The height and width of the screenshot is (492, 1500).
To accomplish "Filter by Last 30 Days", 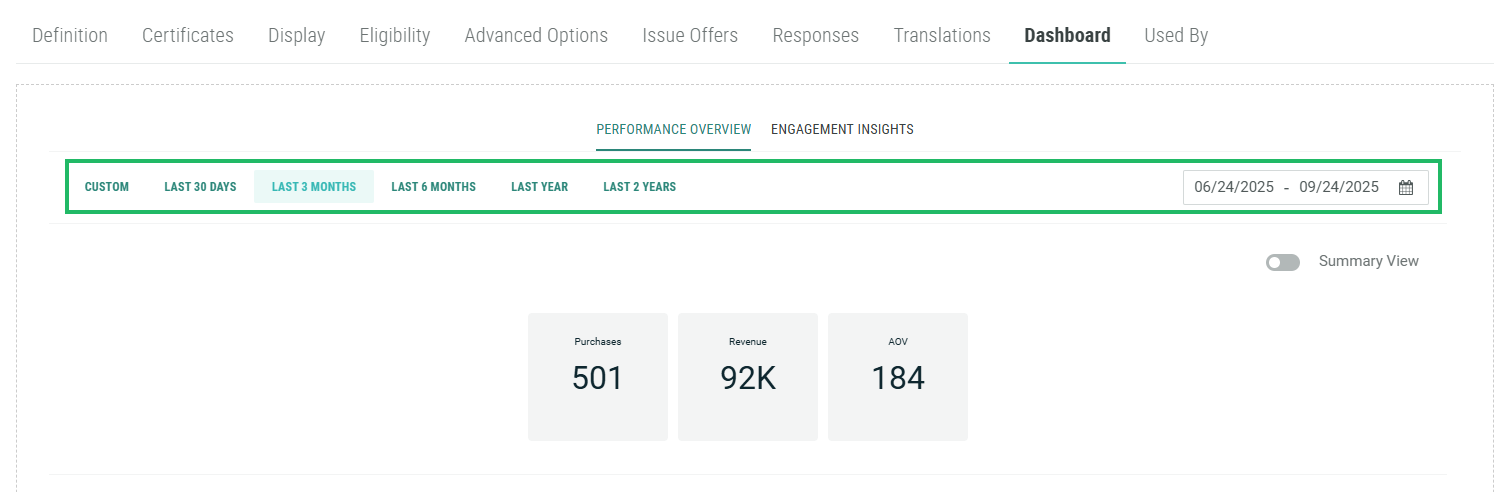I will (x=200, y=187).
